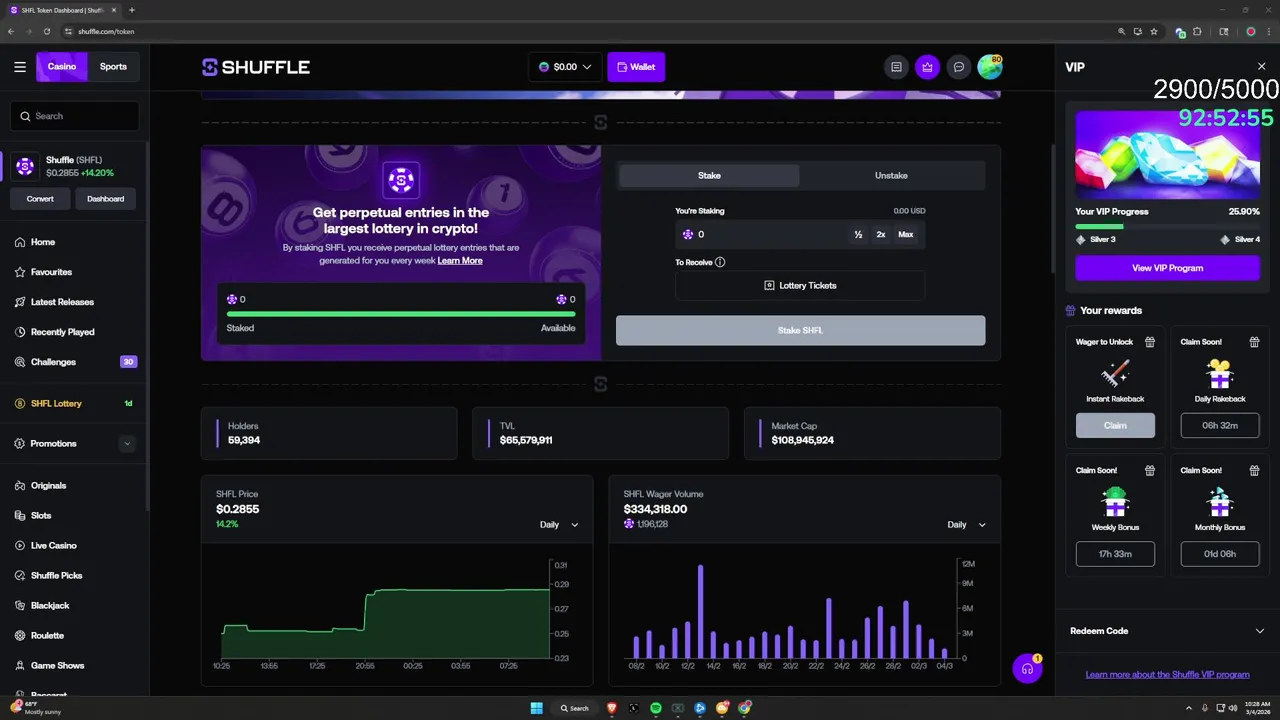
Task: Open Wager Volume Daily interval dropdown
Action: [966, 525]
